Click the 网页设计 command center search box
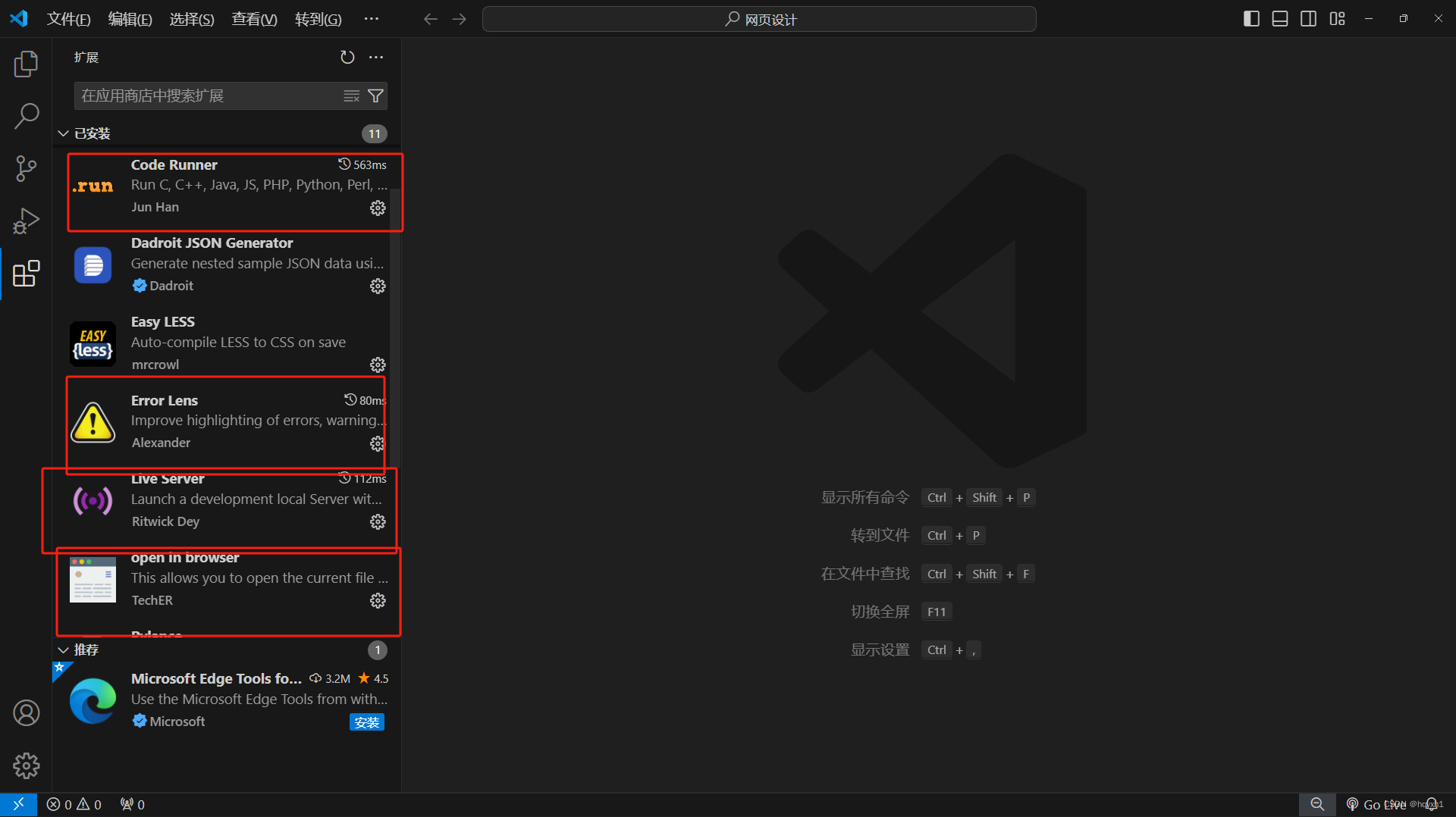 point(759,19)
